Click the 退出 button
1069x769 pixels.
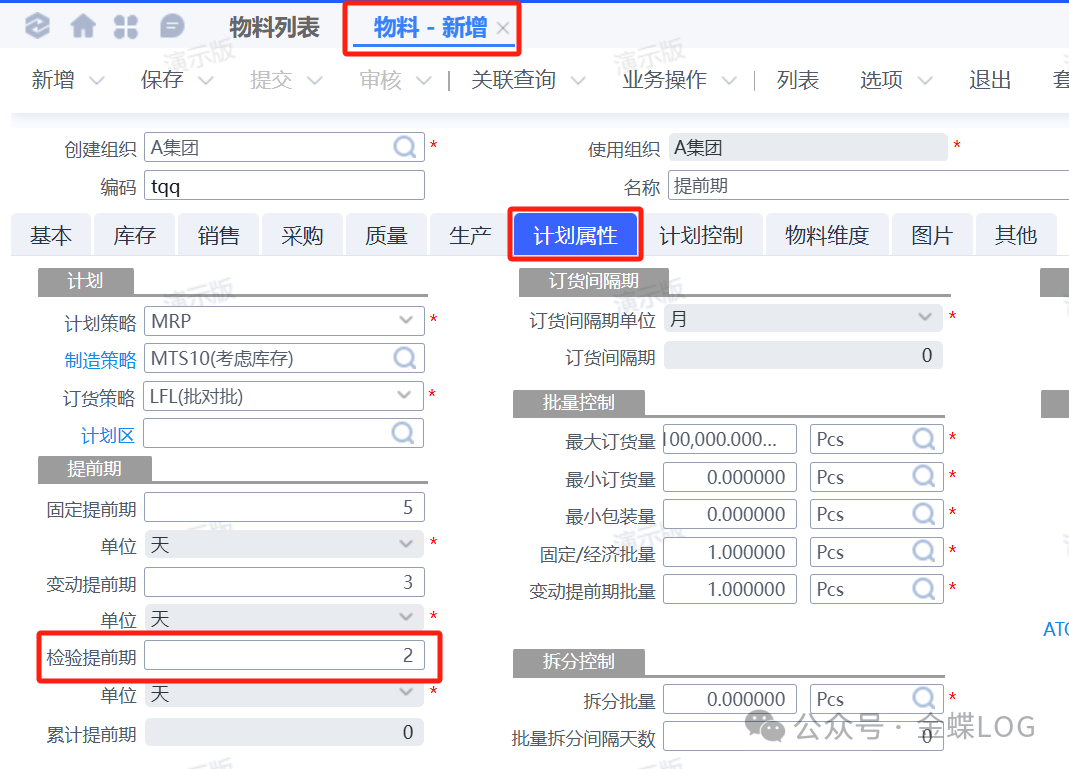tap(990, 80)
